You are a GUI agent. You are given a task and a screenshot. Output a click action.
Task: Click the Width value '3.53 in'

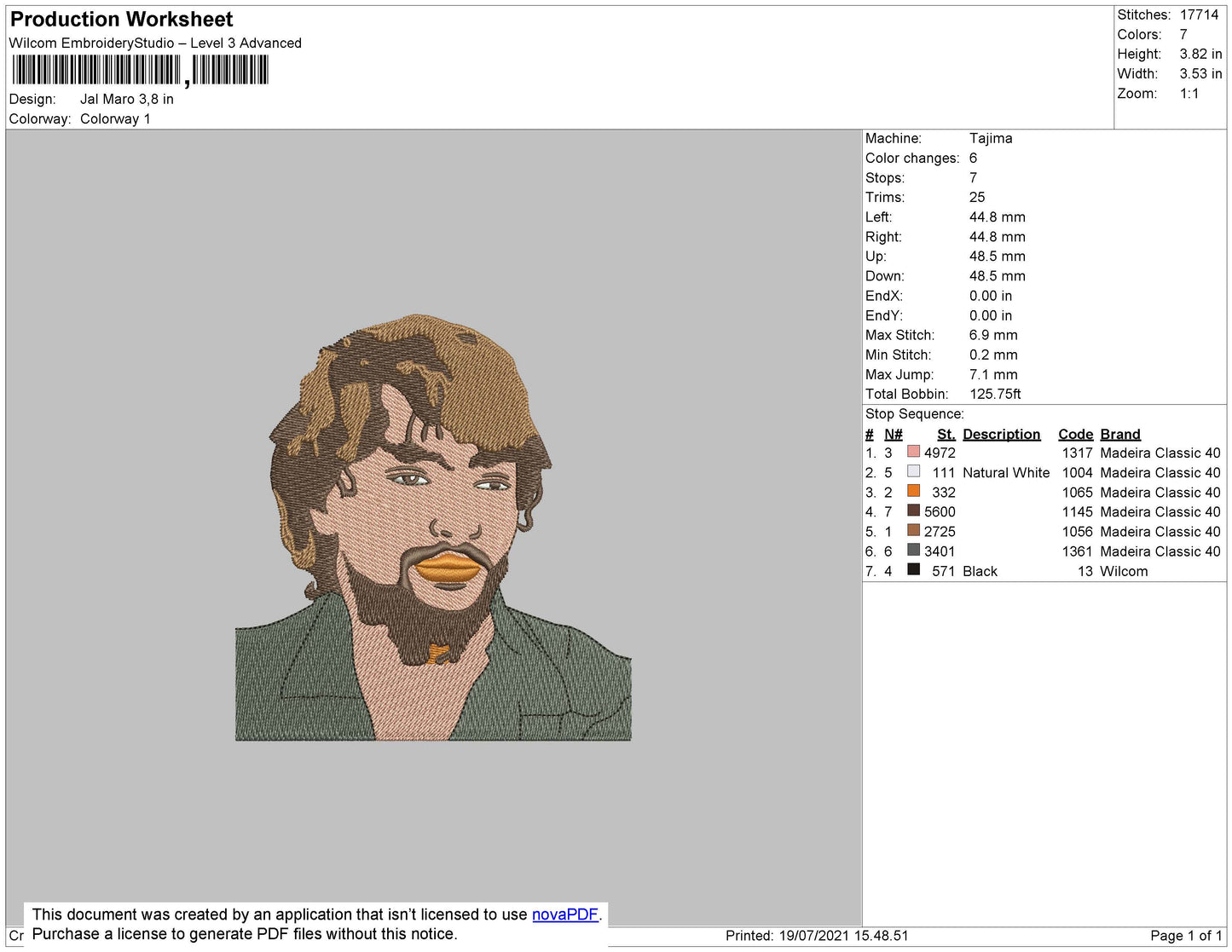pos(1201,73)
